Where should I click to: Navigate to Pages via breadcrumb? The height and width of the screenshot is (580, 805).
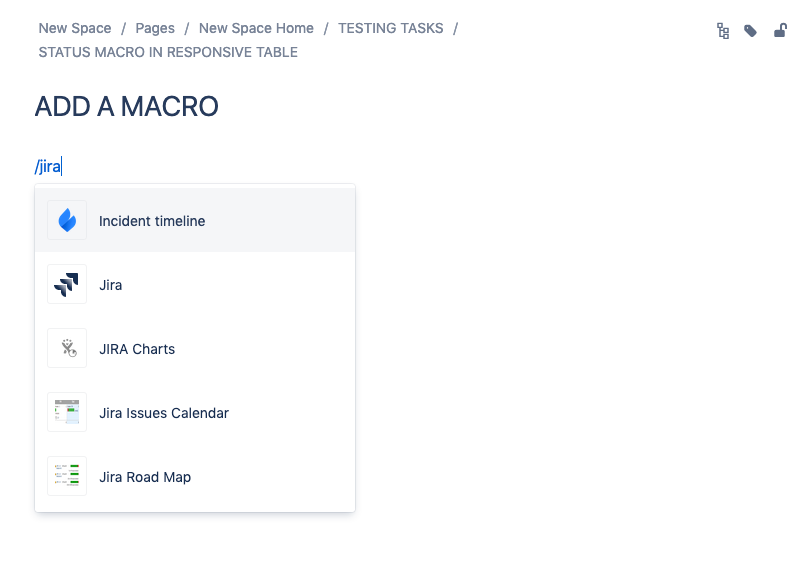point(155,28)
